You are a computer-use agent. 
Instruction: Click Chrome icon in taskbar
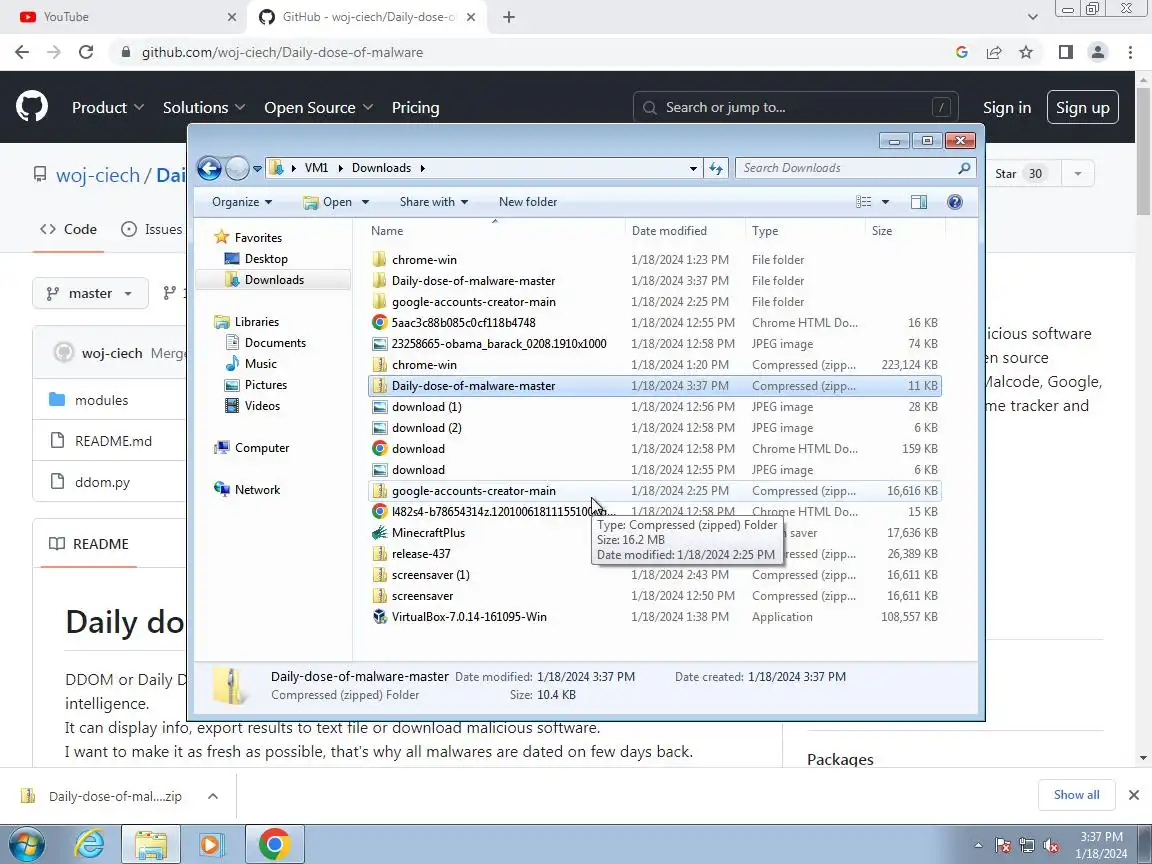(x=274, y=844)
